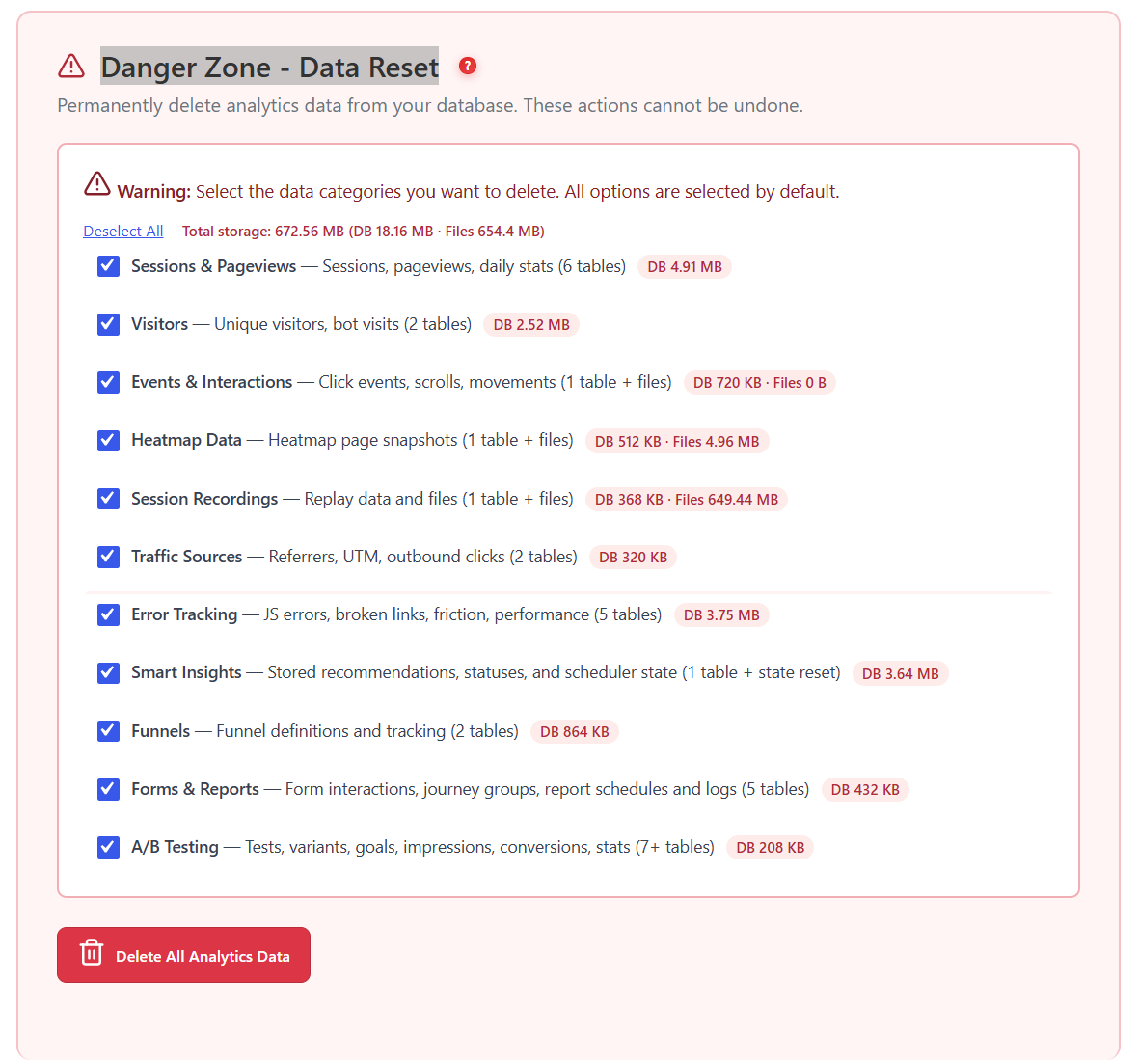Click the DB 320 KB size badge
1139x1064 pixels.
pos(633,558)
